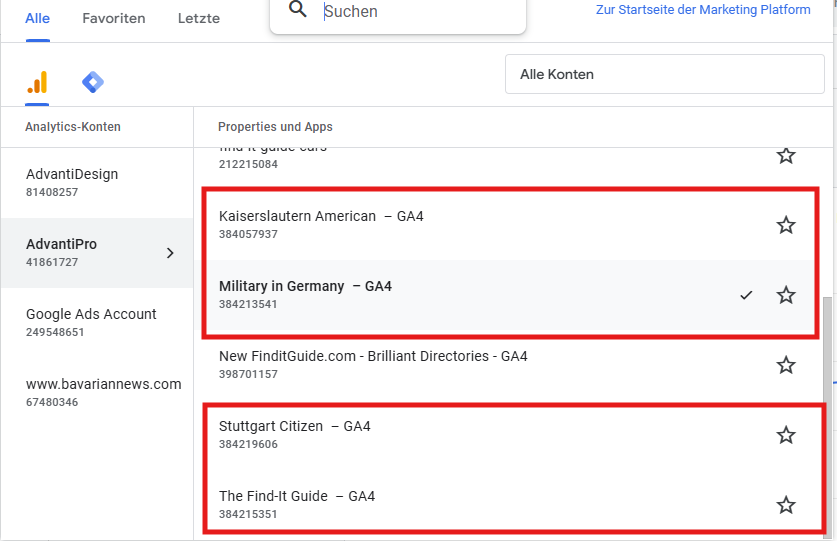Favorite the 212215084 property with star

[x=786, y=155]
